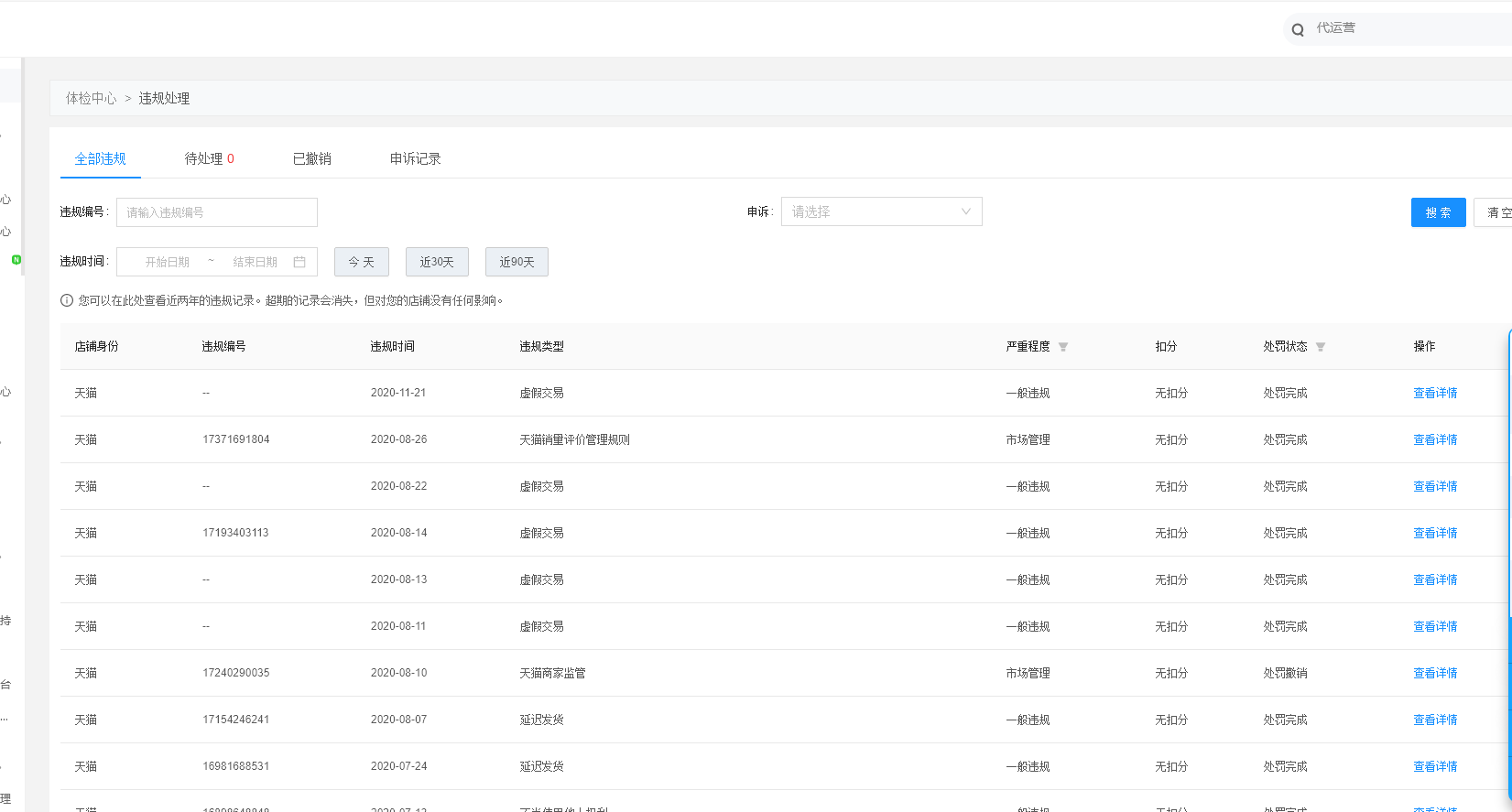View details for violation 17154246241

pos(1435,720)
